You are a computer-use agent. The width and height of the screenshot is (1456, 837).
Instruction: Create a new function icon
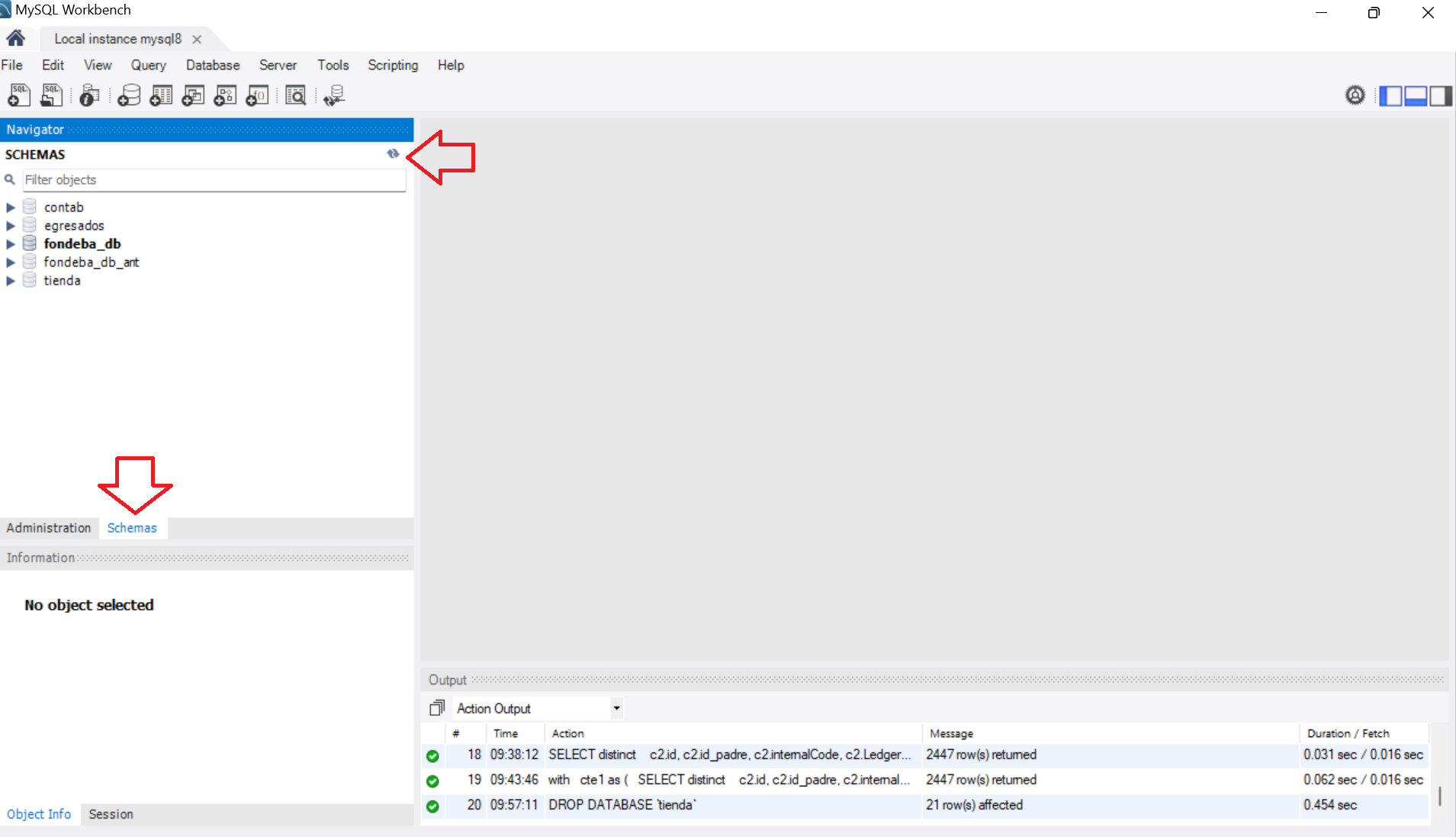point(257,95)
